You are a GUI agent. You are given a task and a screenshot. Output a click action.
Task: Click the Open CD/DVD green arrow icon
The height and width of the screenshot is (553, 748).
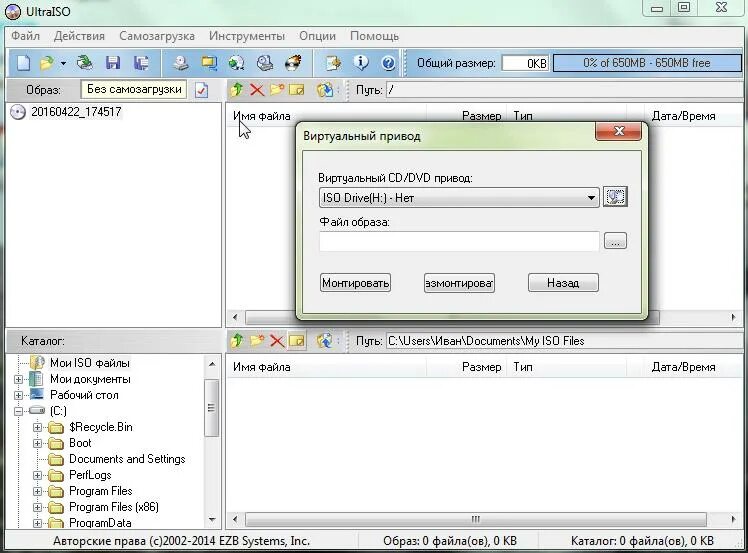(85, 63)
